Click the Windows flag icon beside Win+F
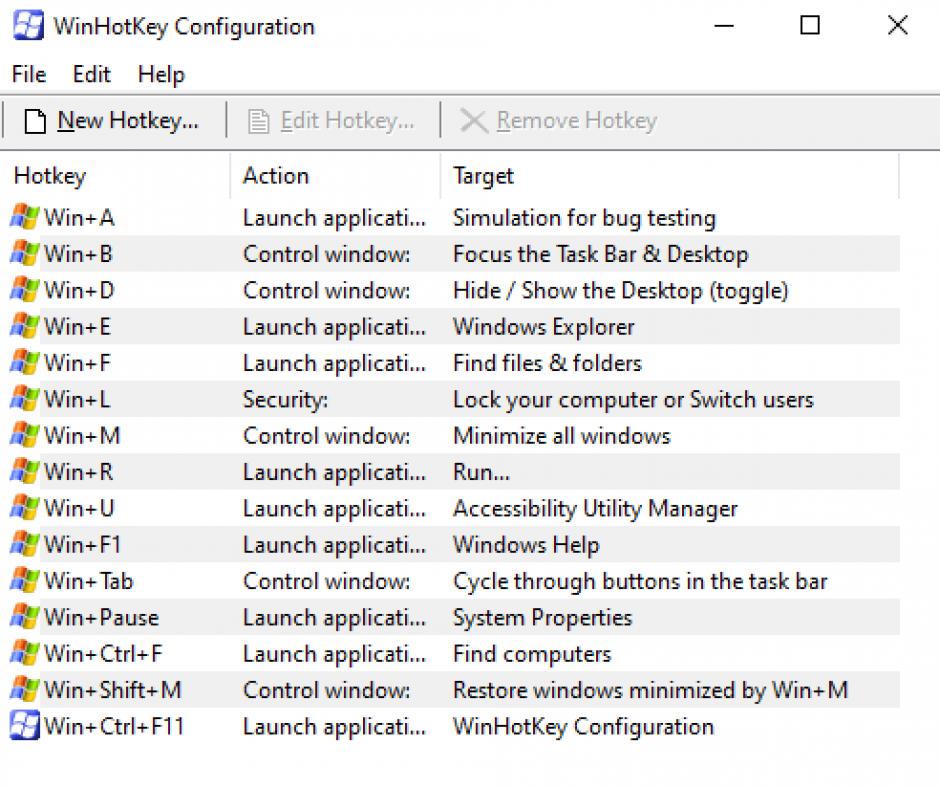This screenshot has height=788, width=940. 25,362
